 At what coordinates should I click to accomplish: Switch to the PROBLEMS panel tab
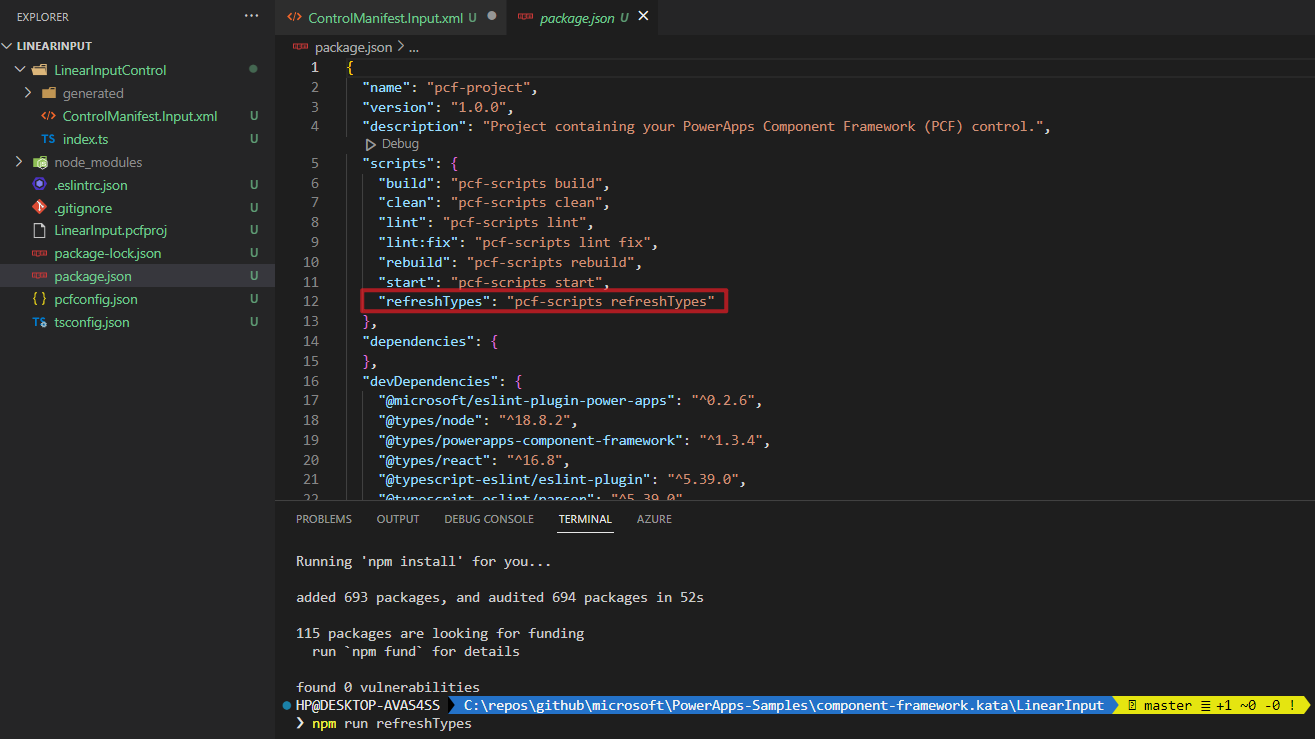tap(324, 519)
